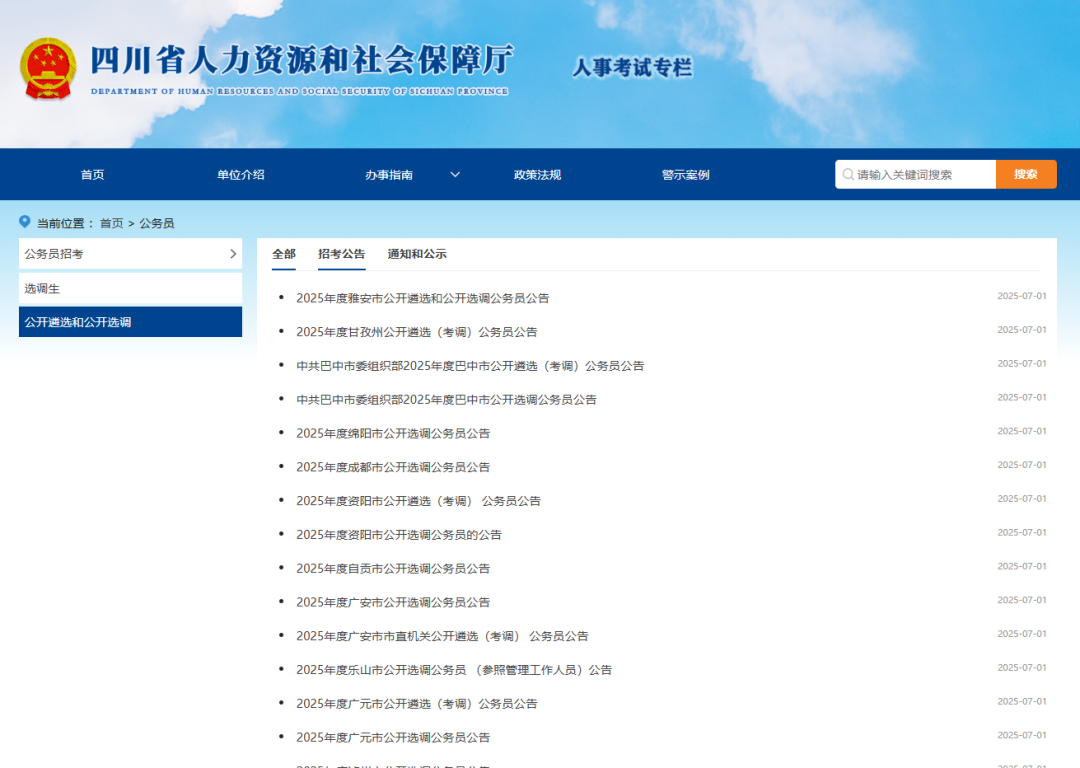Select 选调生 in the sidebar

click(x=43, y=289)
